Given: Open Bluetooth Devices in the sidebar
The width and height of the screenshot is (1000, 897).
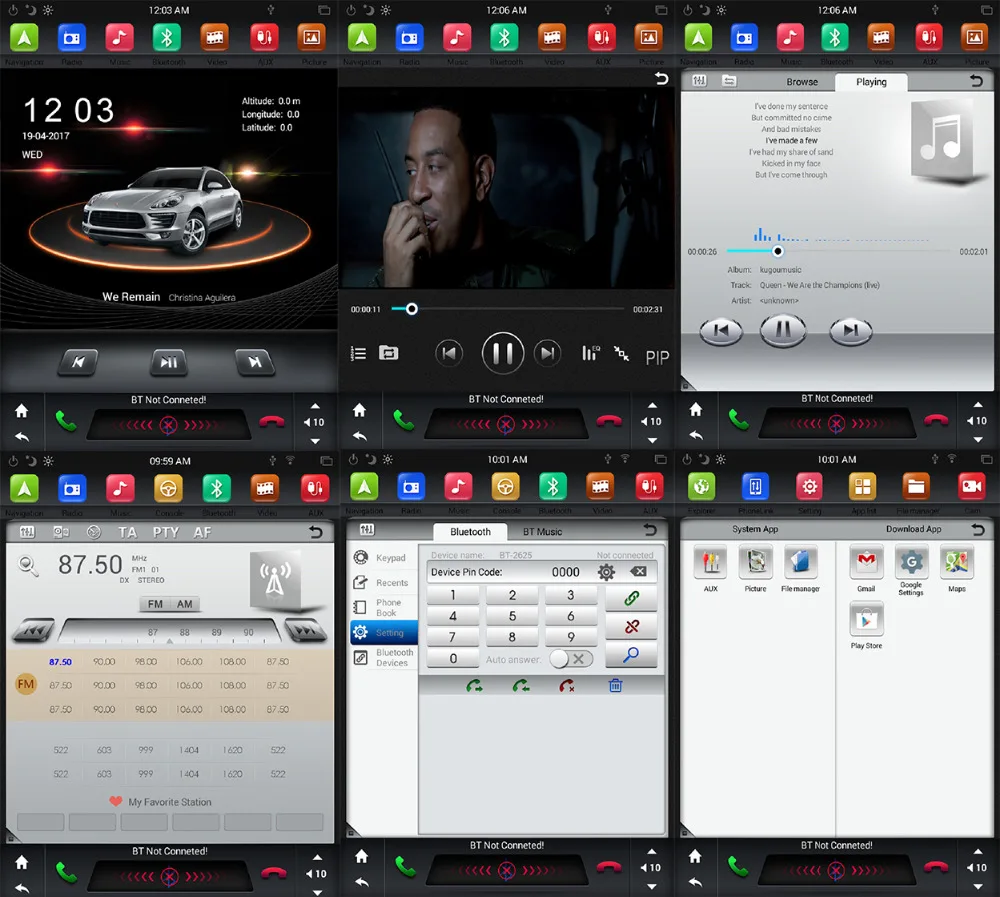Looking at the screenshot, I should [x=383, y=658].
